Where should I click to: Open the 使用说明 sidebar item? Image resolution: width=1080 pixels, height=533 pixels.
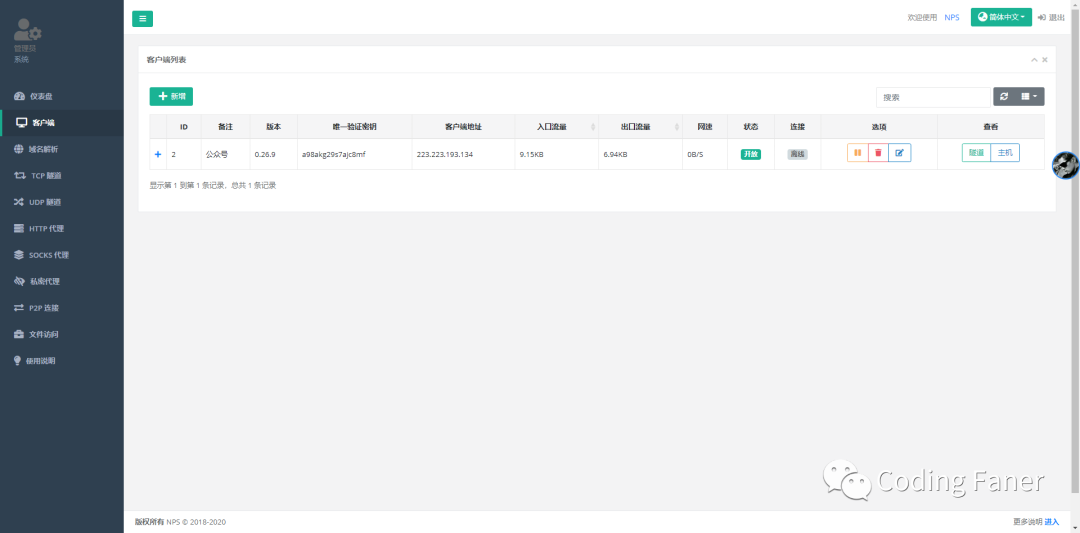[62, 361]
